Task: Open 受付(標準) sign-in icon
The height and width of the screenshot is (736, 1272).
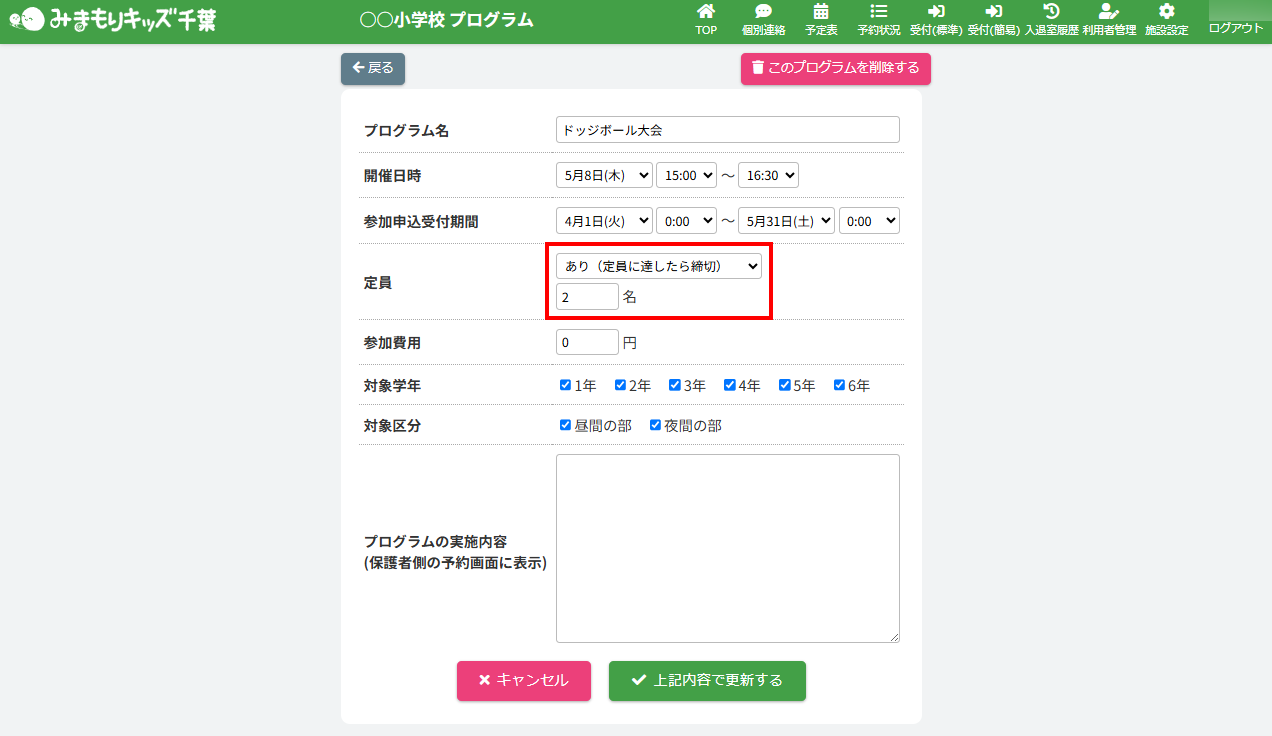Action: (936, 12)
